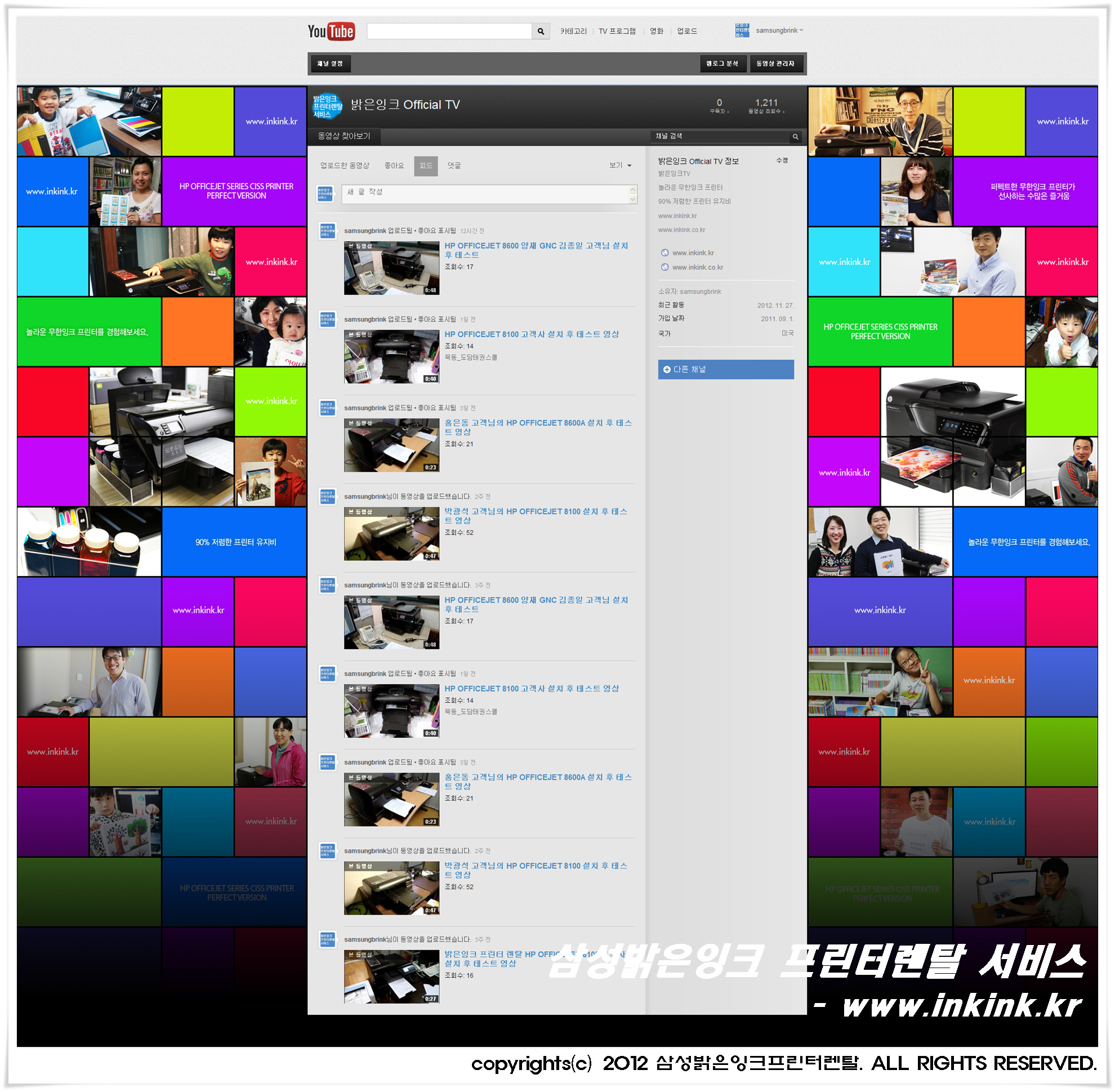Open the 보기 view dropdown

pyautogui.click(x=619, y=165)
